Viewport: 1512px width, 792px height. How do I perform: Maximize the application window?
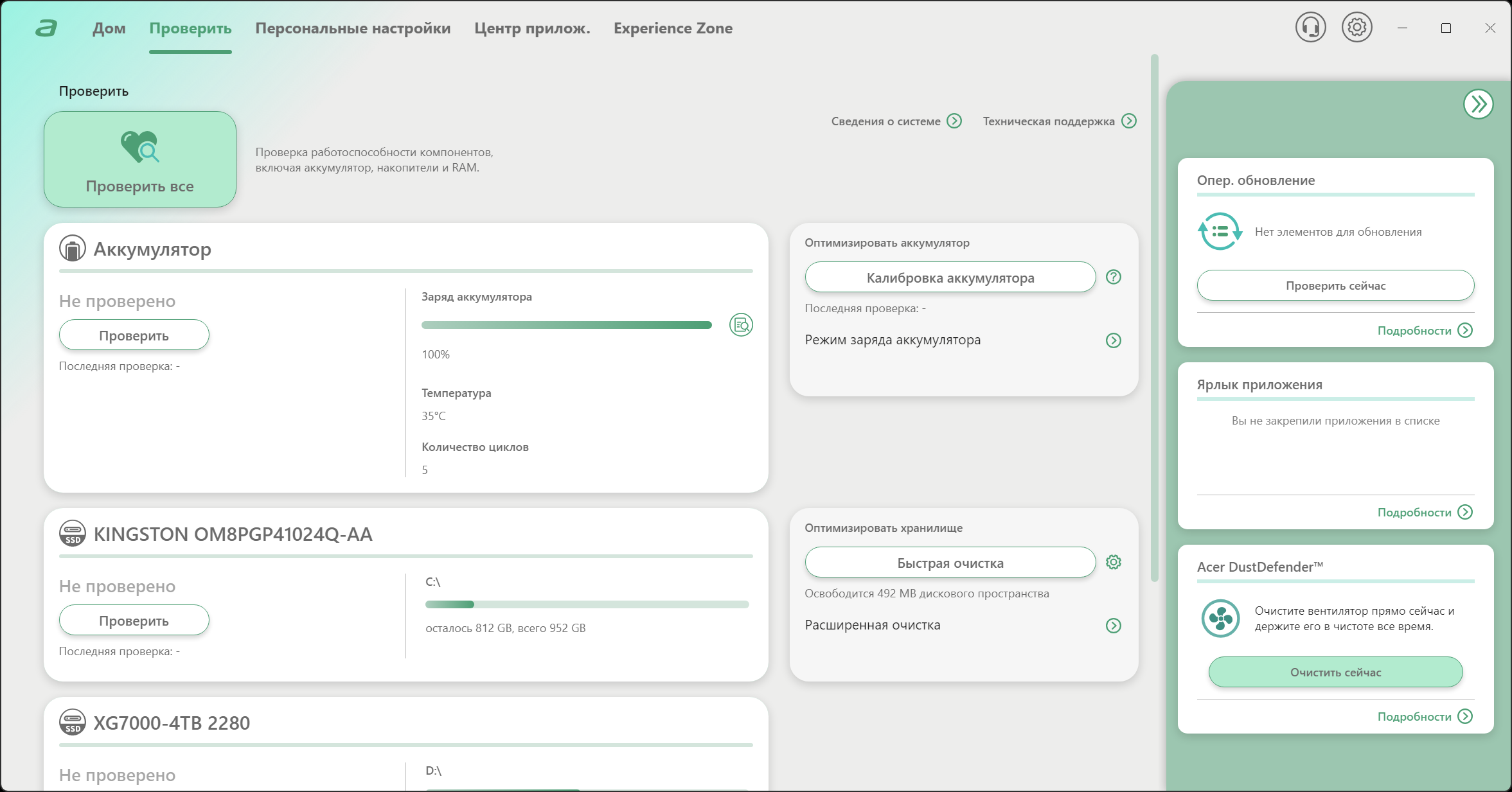[x=1446, y=28]
